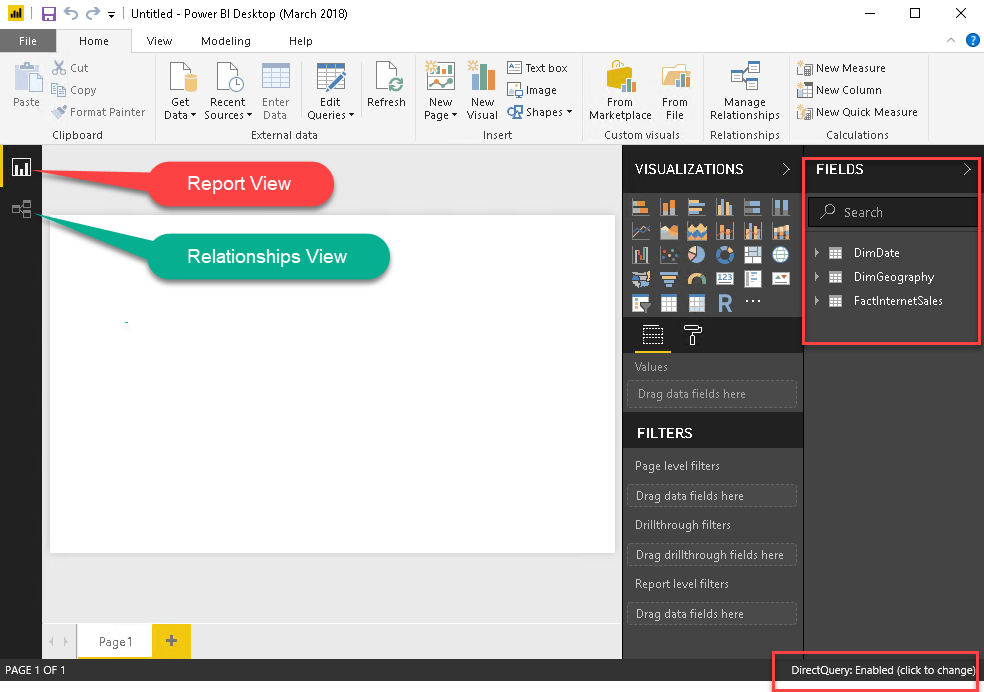
Task: Open the Help menu
Action: 300,41
